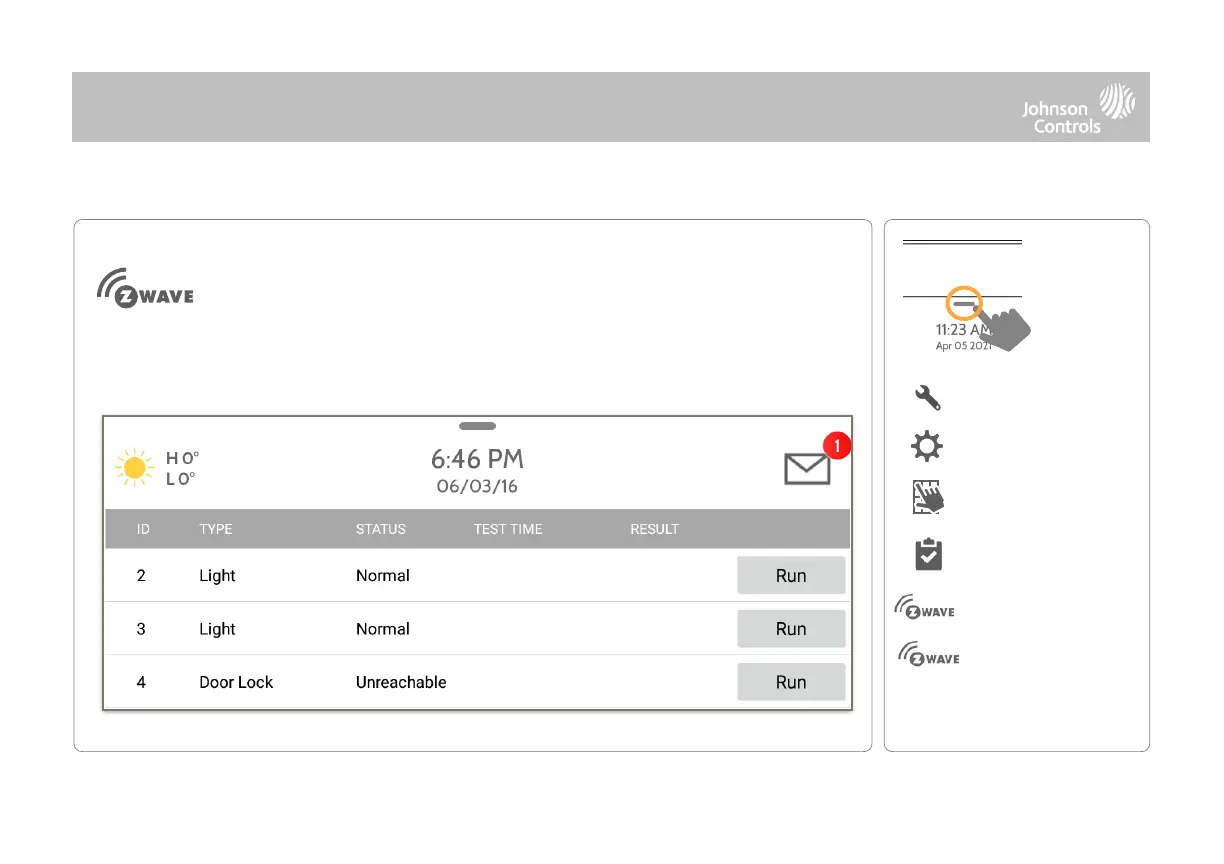Click the STATUS column header

381,529
